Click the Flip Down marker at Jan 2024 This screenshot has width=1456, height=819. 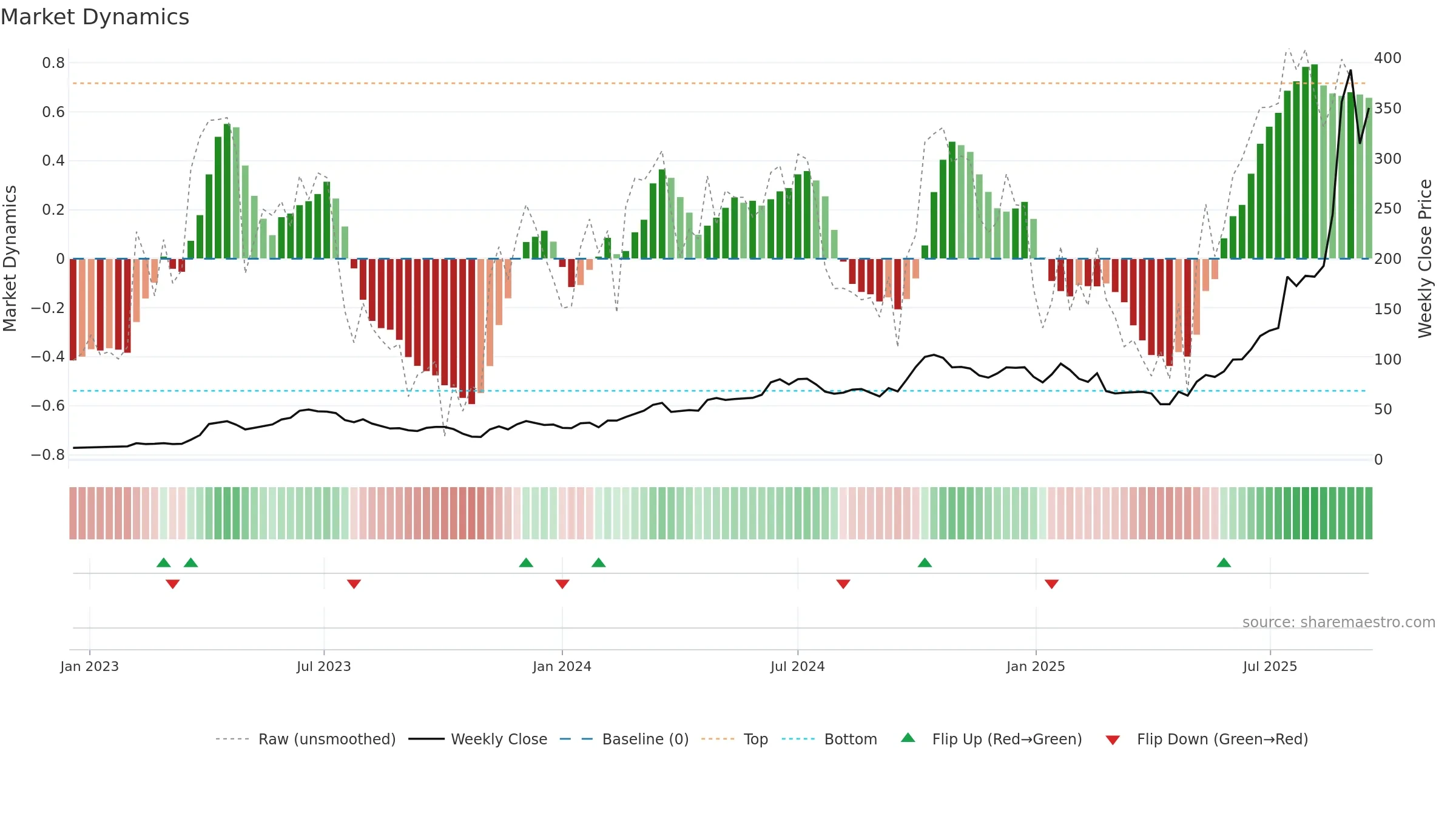[562, 584]
